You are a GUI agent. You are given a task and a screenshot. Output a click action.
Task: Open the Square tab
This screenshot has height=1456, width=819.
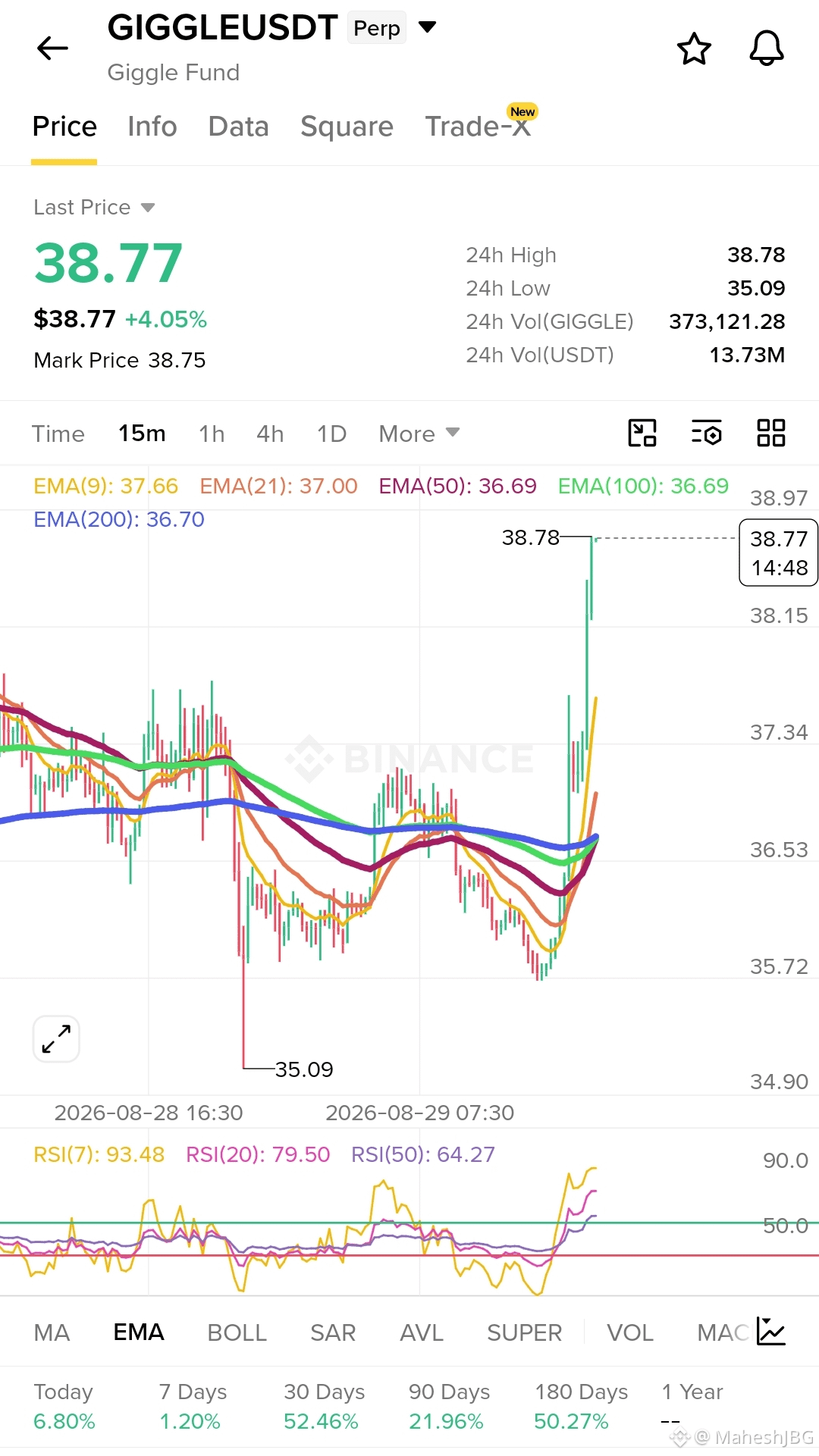[347, 127]
